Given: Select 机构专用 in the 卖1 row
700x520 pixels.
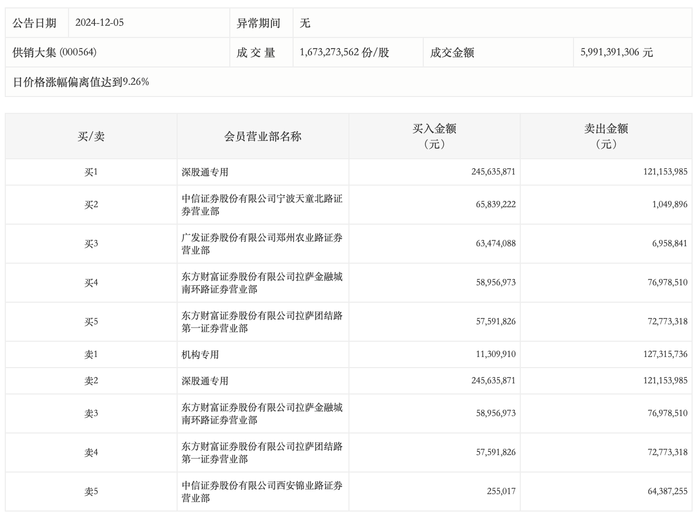Looking at the screenshot, I should click(199, 355).
